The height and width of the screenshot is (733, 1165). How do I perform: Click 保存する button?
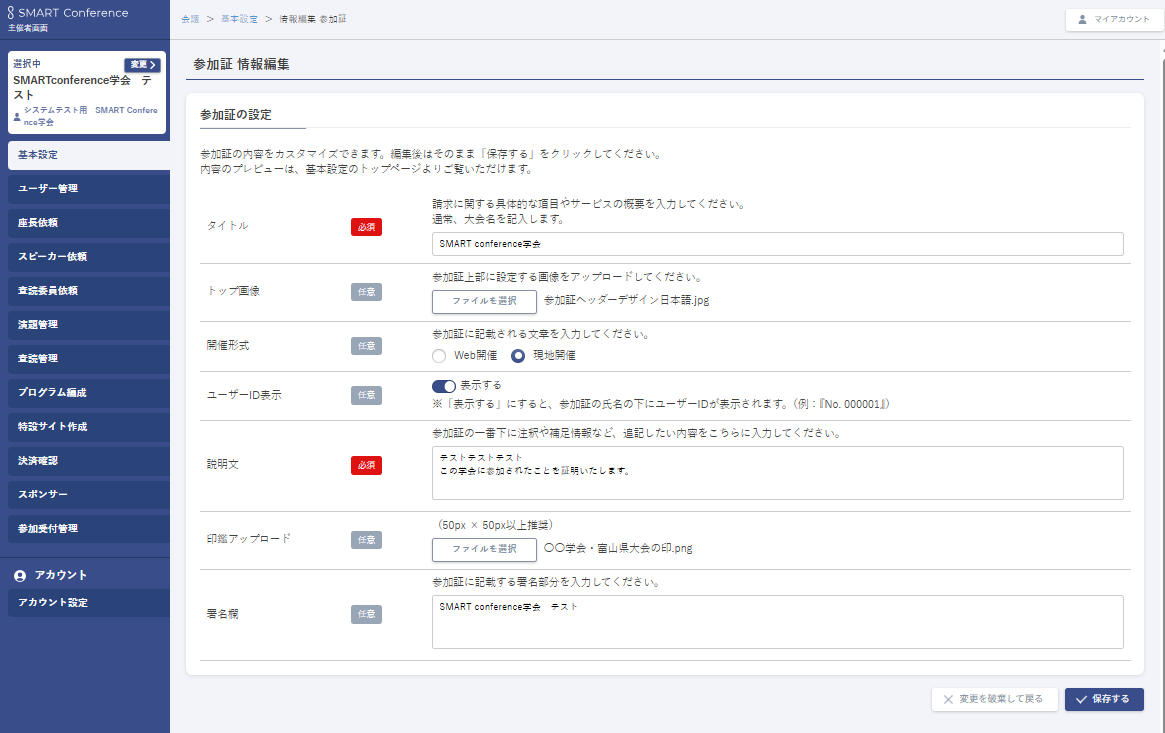1103,700
